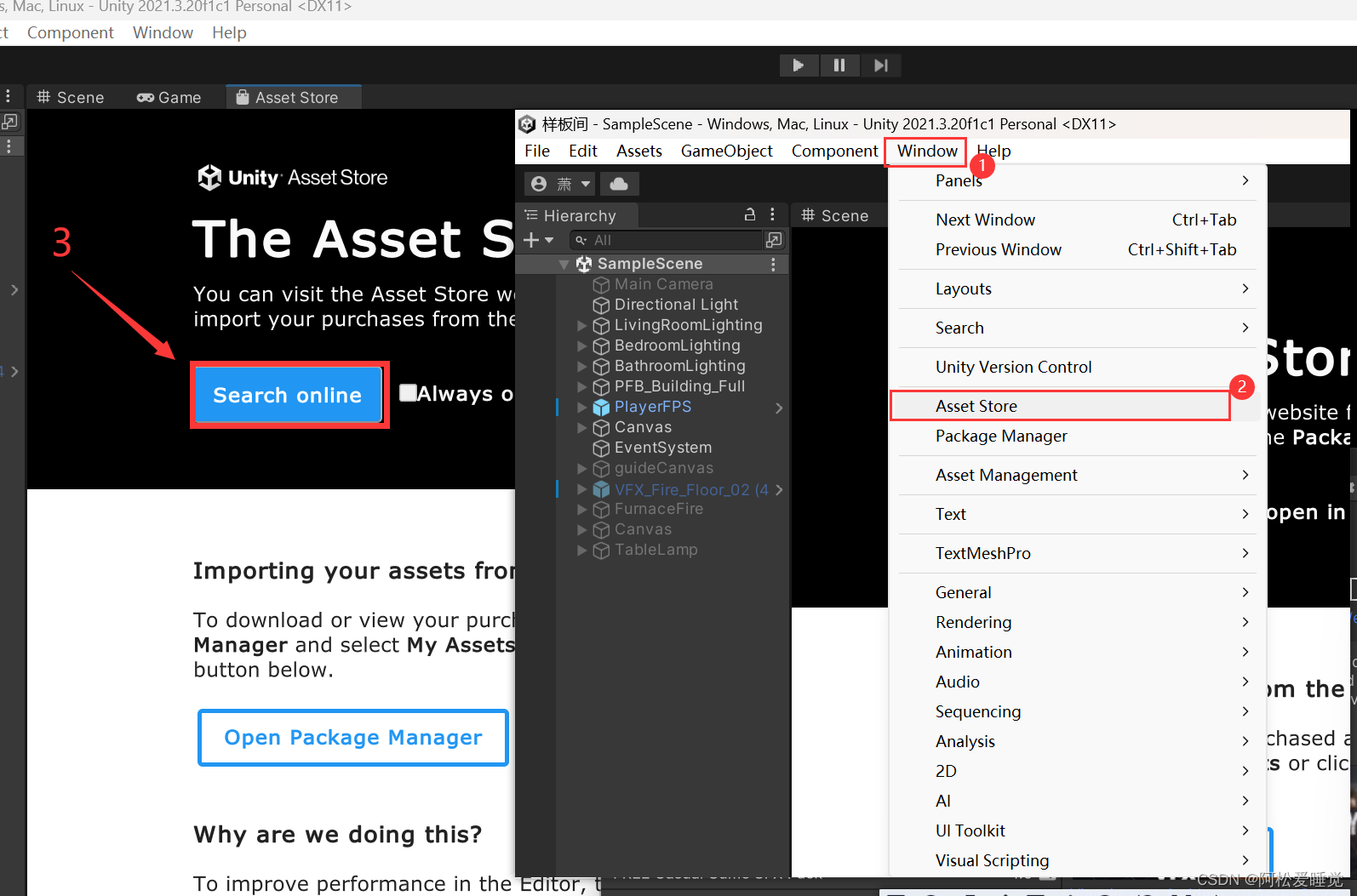This screenshot has height=896, width=1357.
Task: Open the File menu in inner window
Action: [x=537, y=151]
